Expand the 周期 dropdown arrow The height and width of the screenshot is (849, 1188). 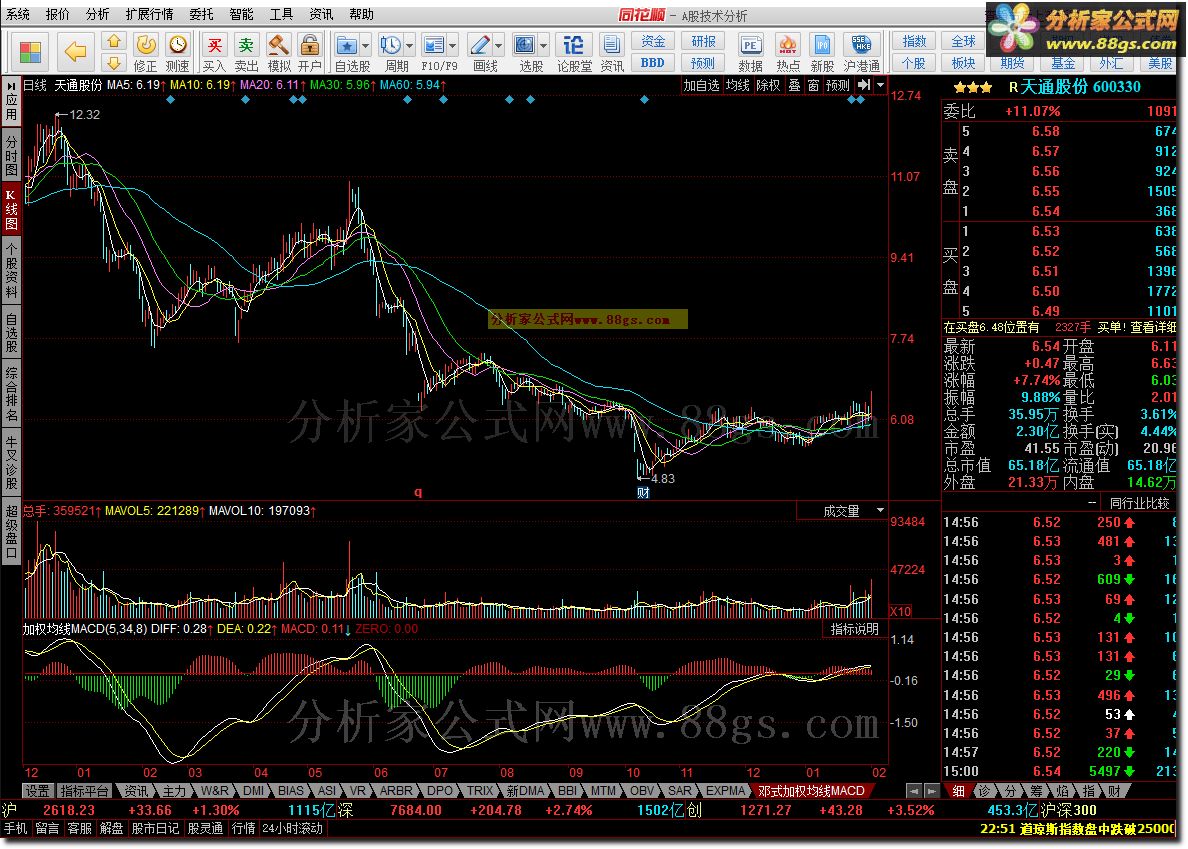(x=410, y=45)
